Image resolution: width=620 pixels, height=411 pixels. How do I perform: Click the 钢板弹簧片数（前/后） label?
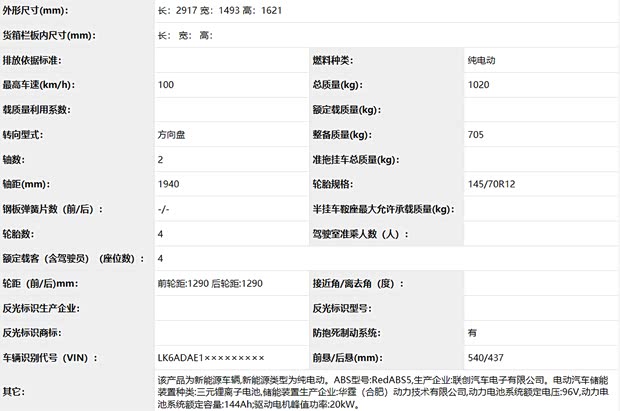(x=53, y=209)
